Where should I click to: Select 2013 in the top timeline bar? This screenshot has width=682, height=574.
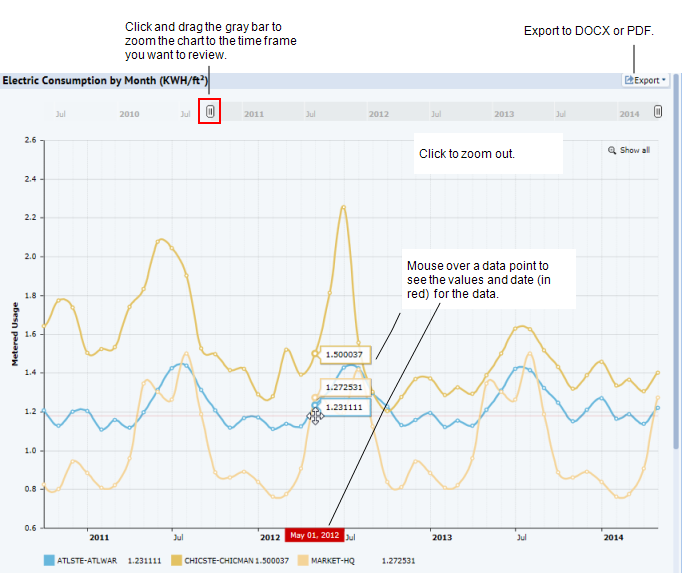pyautogui.click(x=504, y=115)
